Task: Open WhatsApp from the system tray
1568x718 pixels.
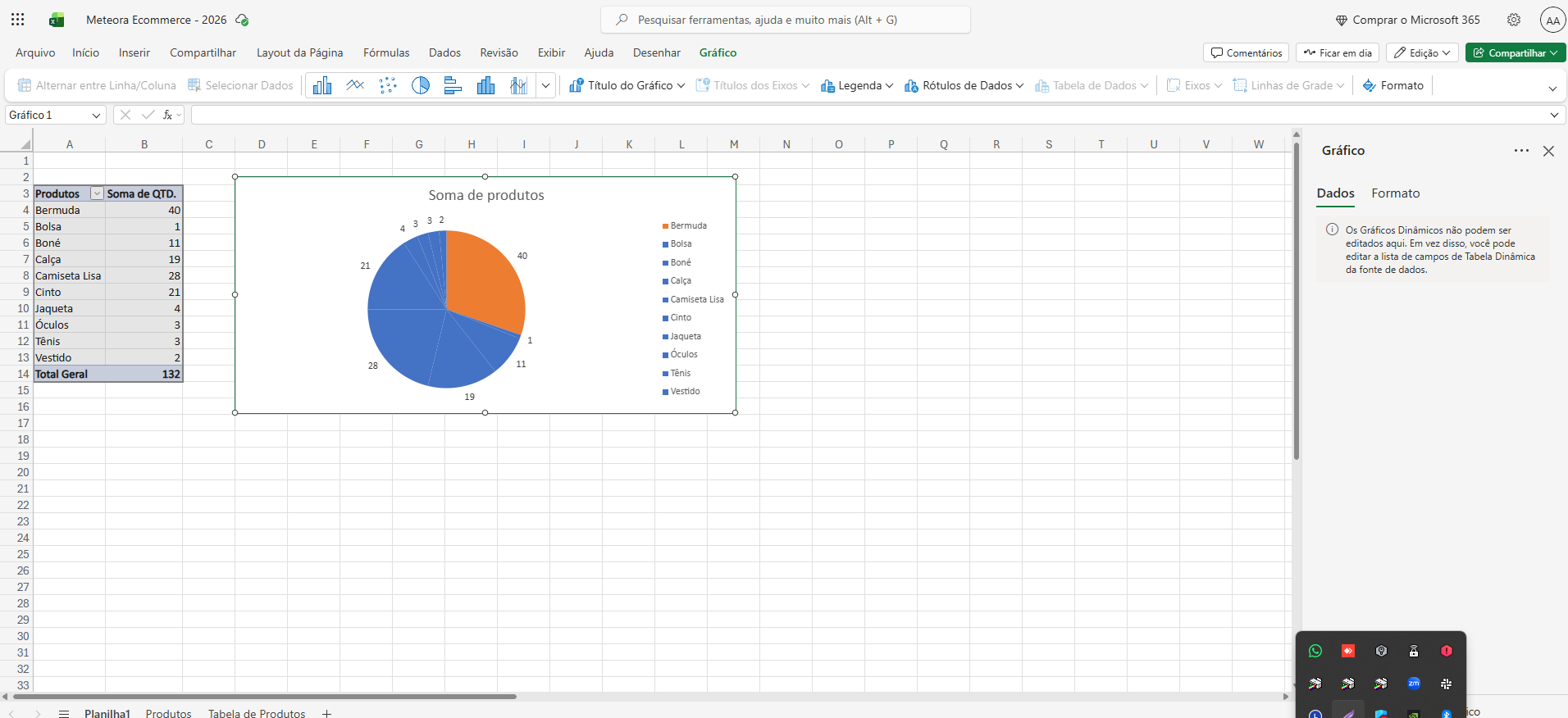Action: pyautogui.click(x=1315, y=651)
